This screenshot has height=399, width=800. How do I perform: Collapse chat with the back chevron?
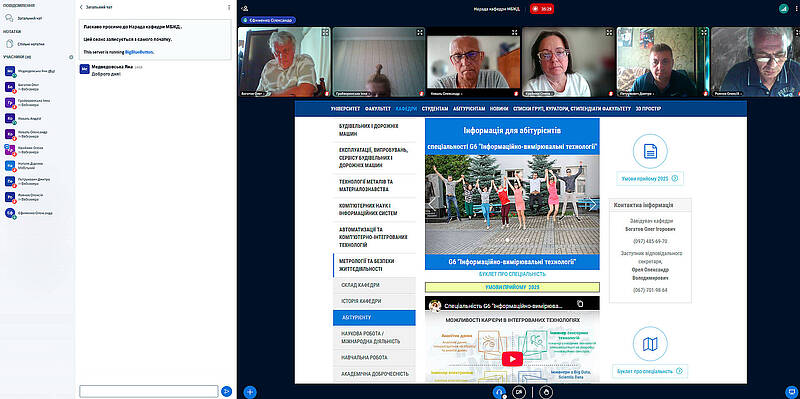point(81,8)
